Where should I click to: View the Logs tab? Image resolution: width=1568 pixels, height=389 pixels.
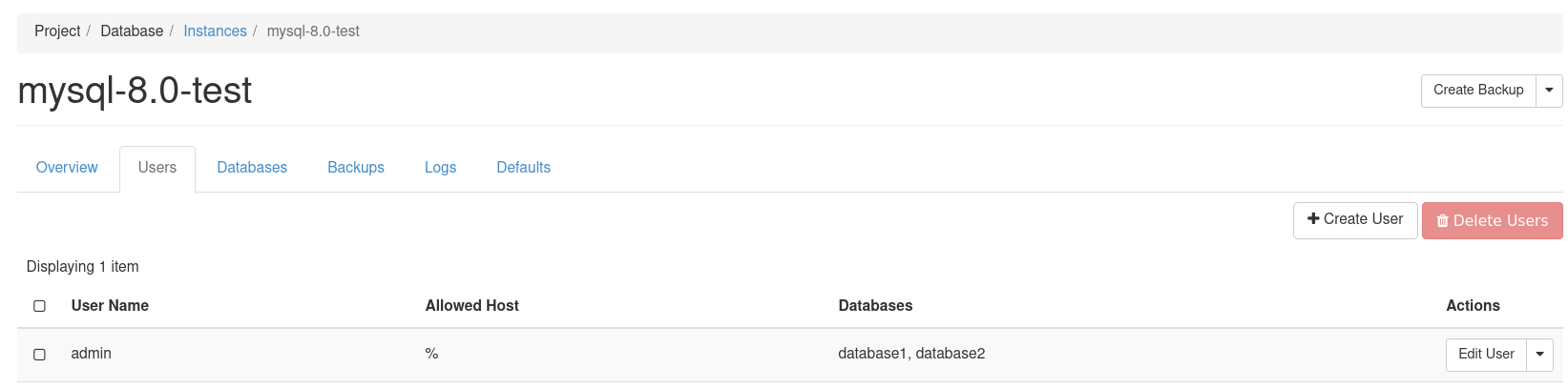(x=440, y=168)
